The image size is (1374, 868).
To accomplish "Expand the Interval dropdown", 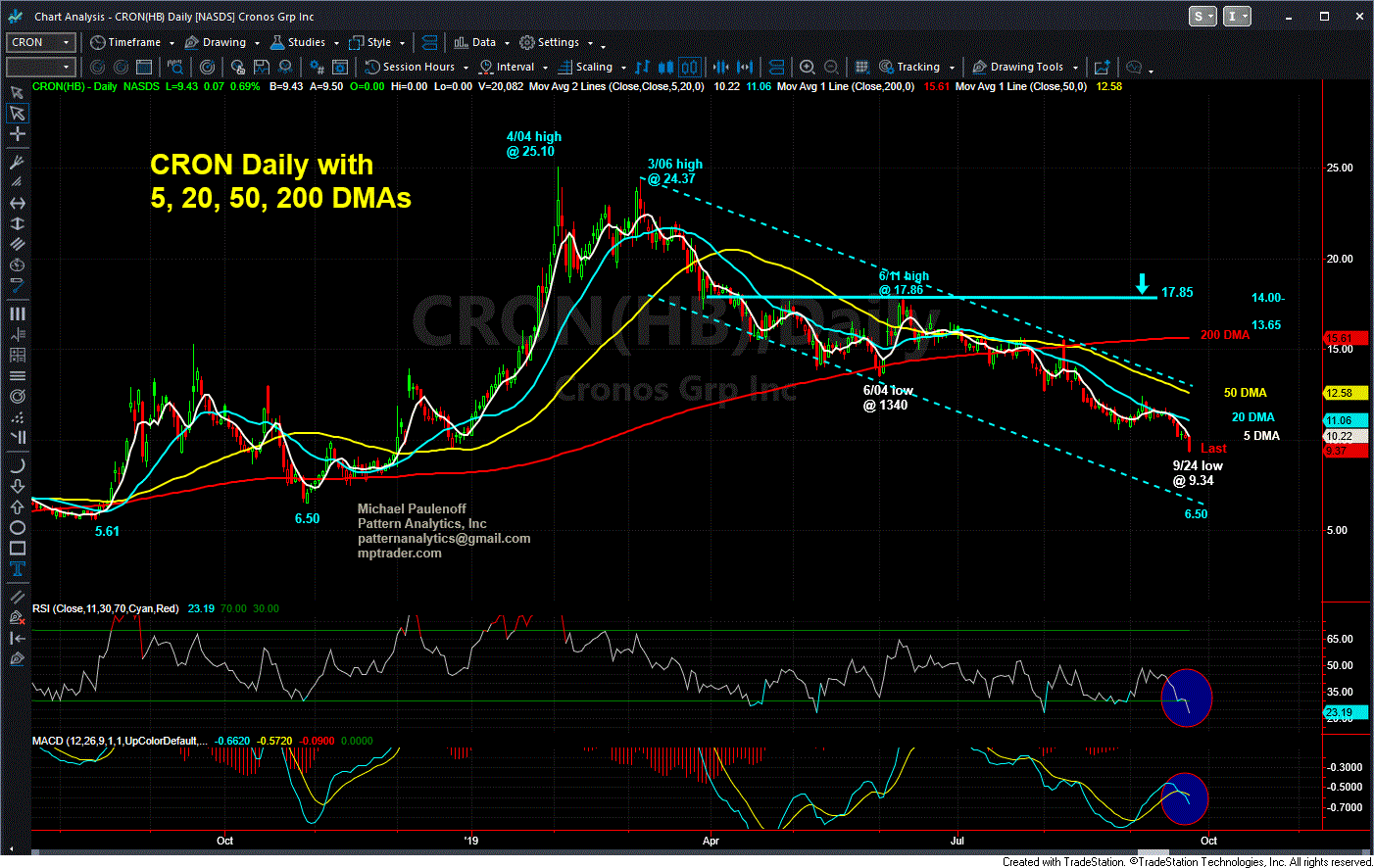I will coord(545,68).
